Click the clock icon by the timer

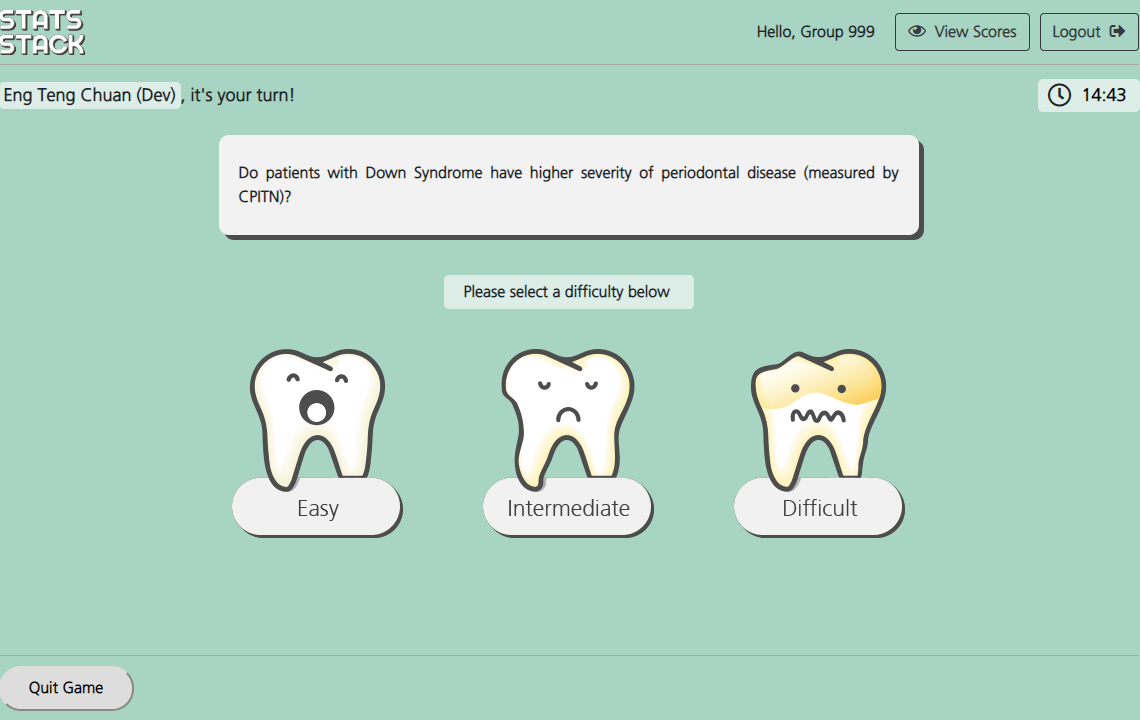coord(1058,95)
